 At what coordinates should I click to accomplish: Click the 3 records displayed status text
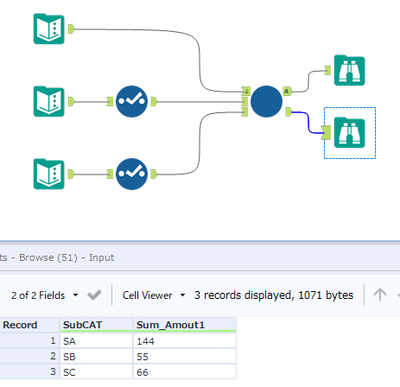(x=274, y=295)
